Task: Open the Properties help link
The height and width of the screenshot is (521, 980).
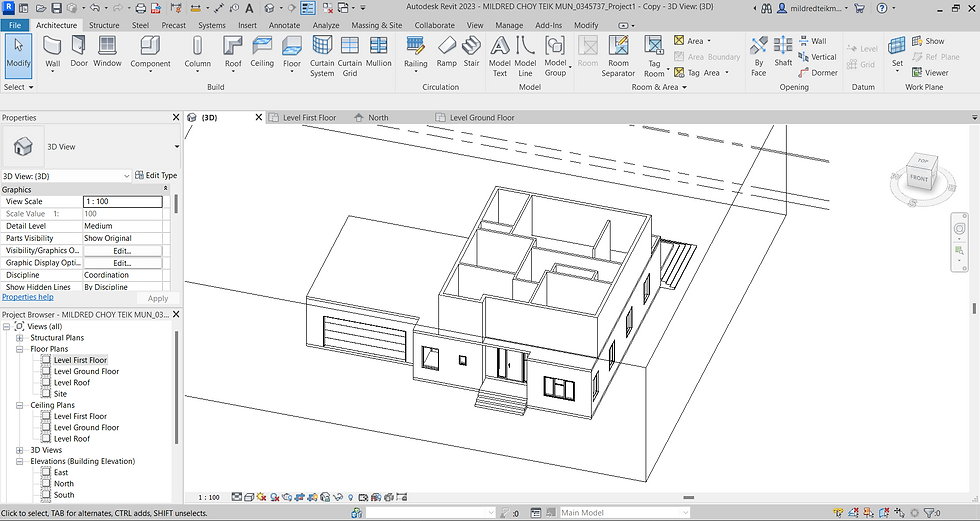Action: [28, 297]
